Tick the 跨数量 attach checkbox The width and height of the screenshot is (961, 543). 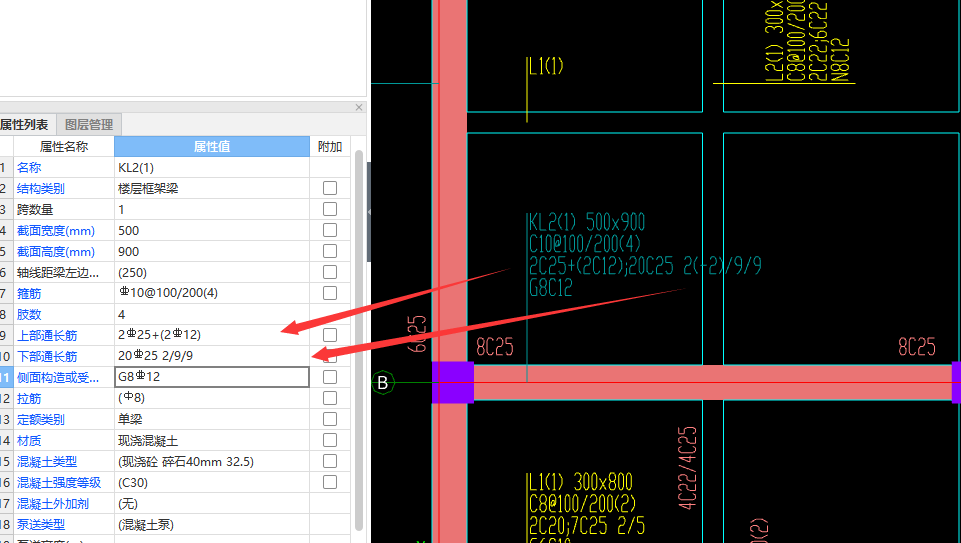point(330,209)
